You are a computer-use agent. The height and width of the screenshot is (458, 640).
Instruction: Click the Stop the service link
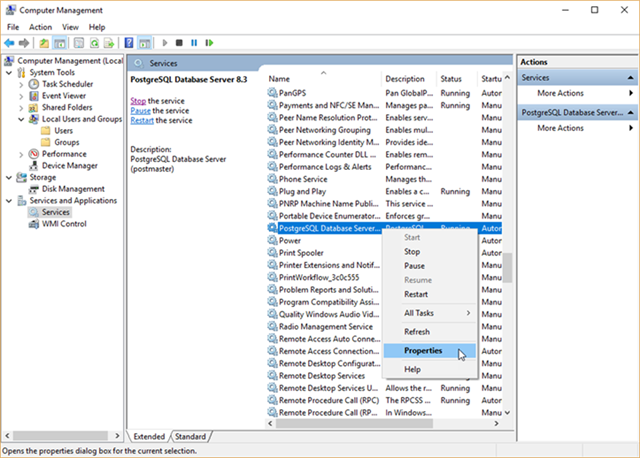click(x=140, y=101)
